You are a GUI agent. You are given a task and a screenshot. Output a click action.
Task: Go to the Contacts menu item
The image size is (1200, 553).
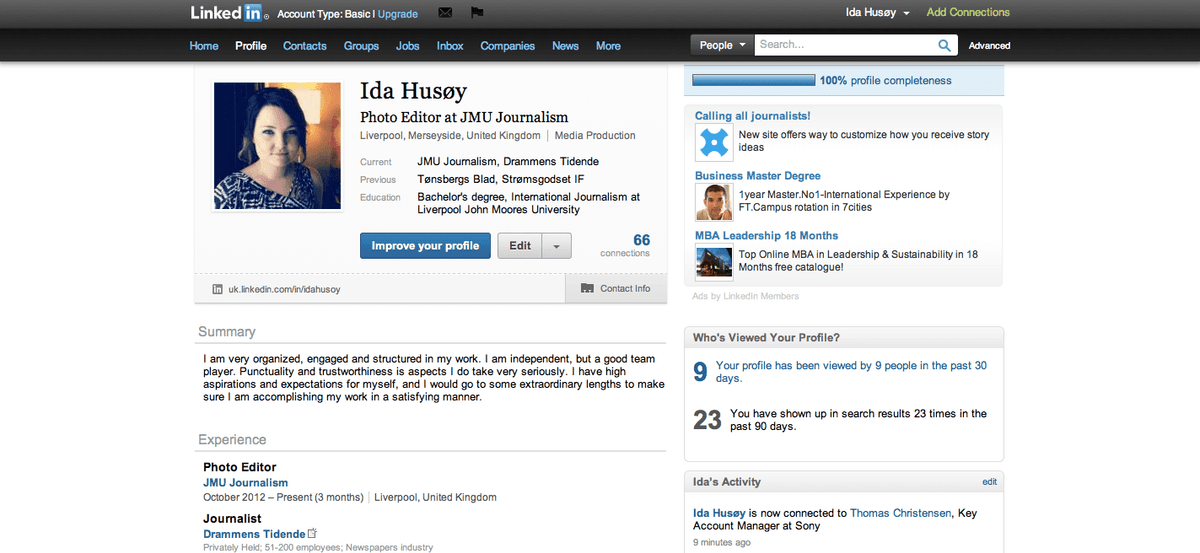pyautogui.click(x=304, y=46)
